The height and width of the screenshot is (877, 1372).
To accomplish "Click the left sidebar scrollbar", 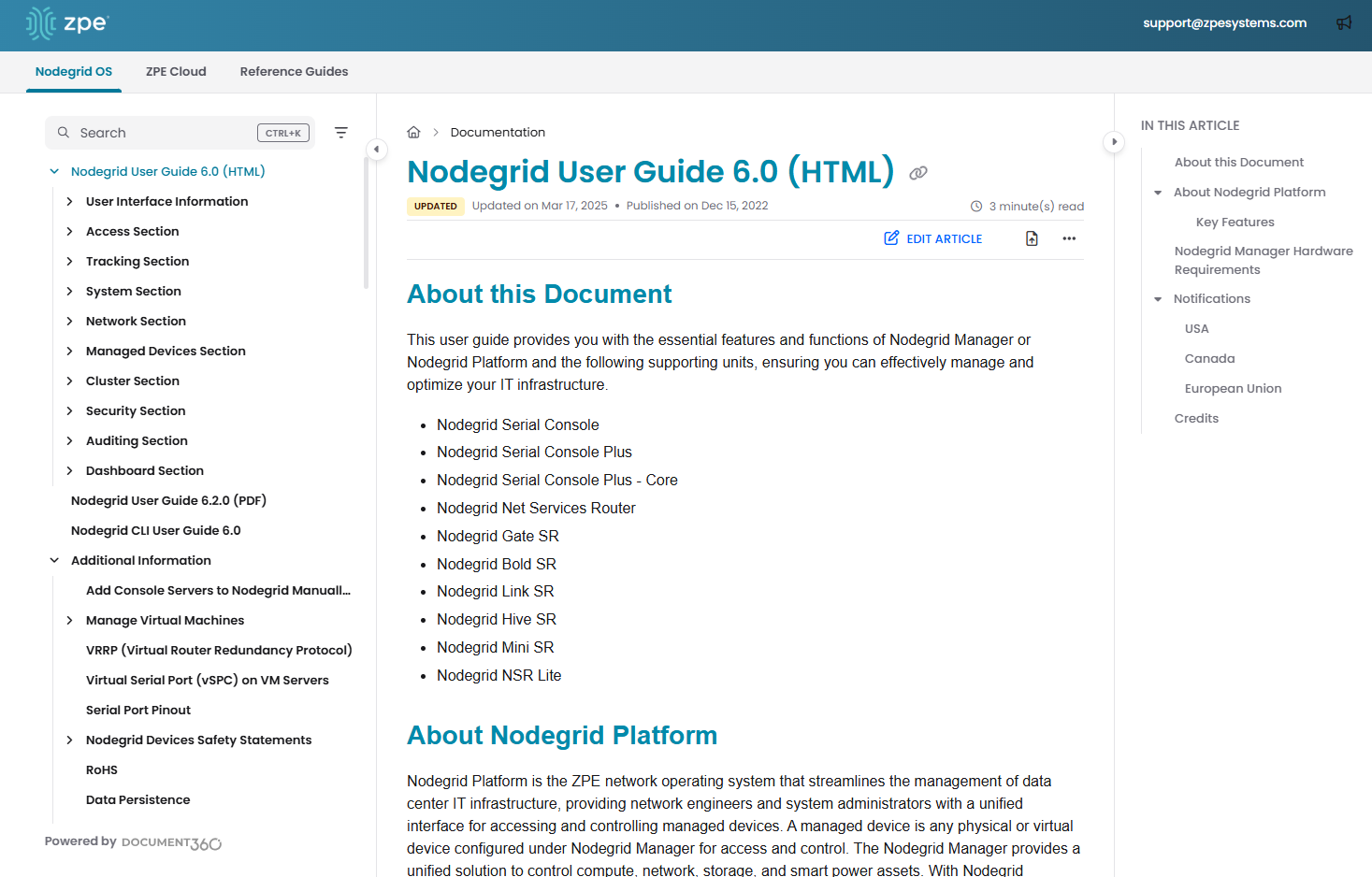I will pos(366,223).
